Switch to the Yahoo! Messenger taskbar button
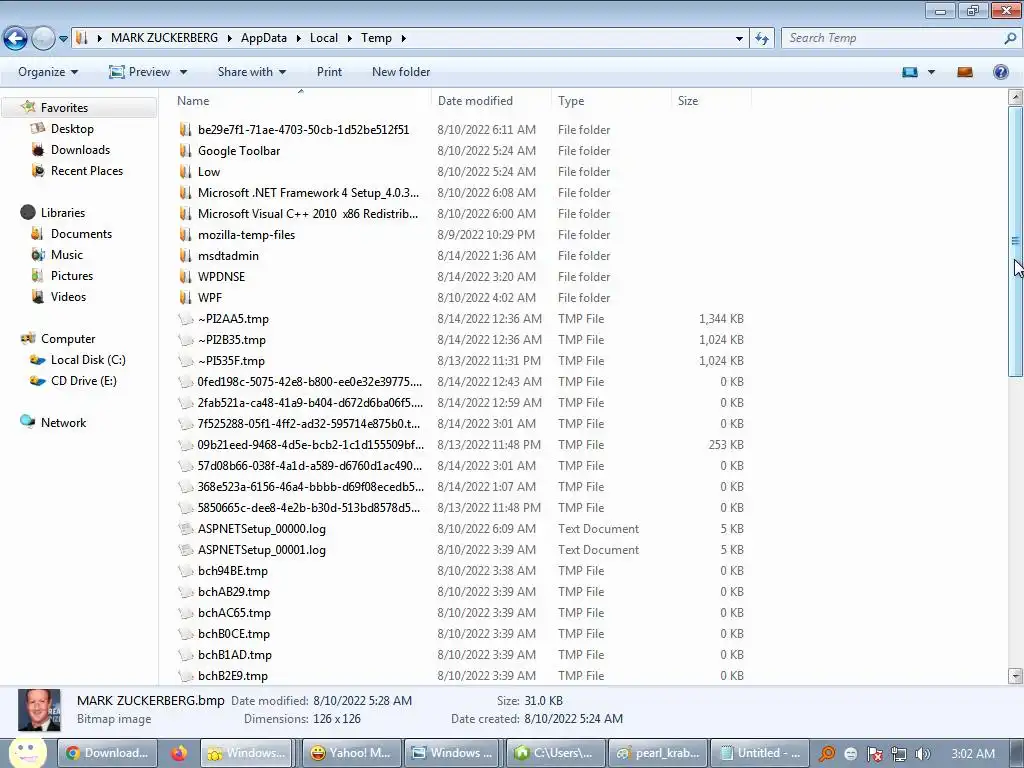 coord(351,753)
